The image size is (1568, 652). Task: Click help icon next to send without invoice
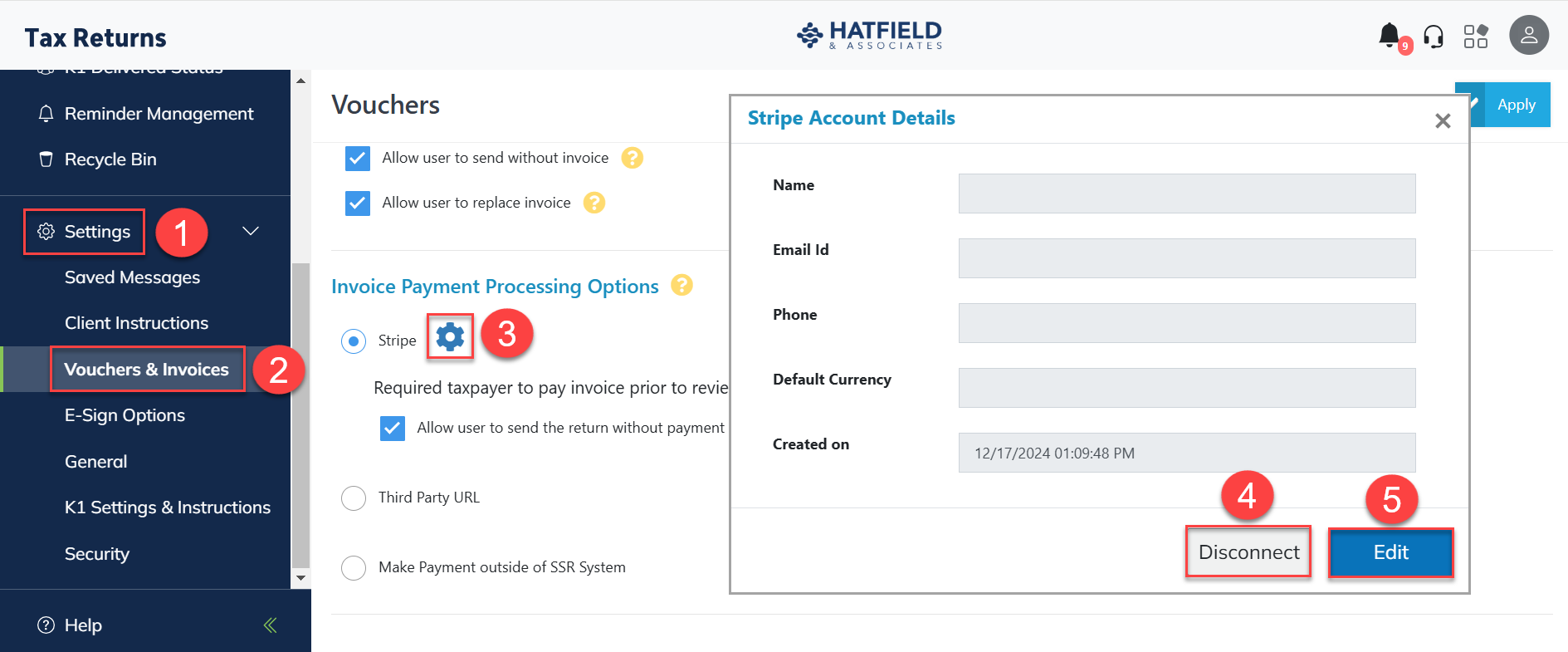pyautogui.click(x=633, y=158)
